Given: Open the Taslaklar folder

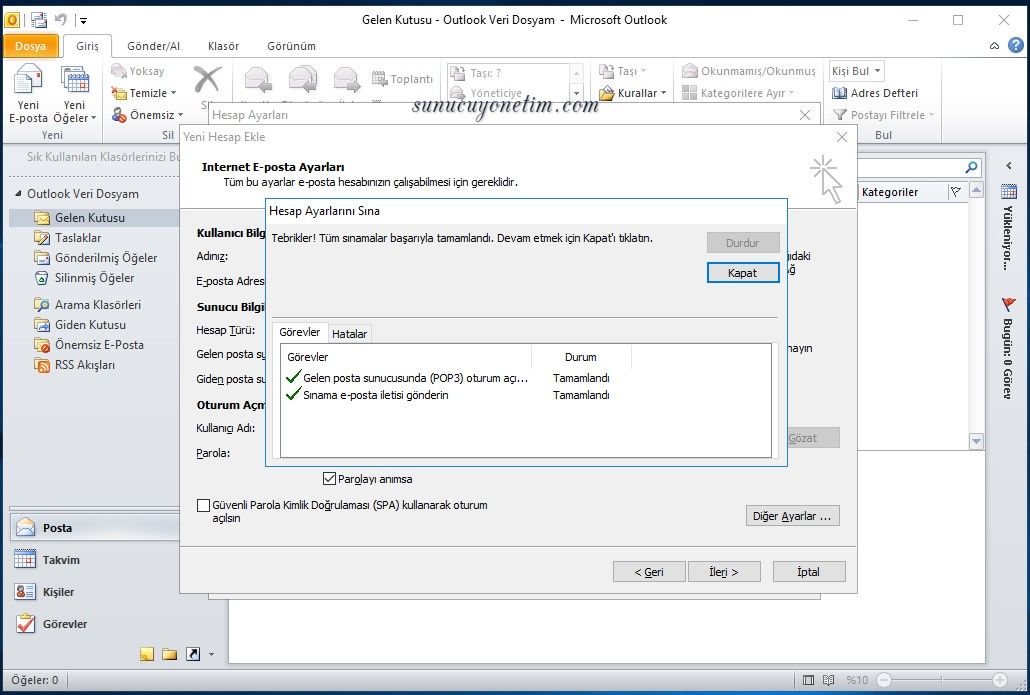Looking at the screenshot, I should [78, 238].
